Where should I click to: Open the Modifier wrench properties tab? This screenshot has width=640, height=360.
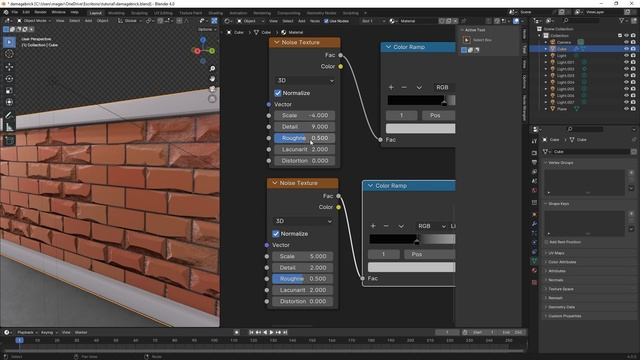[534, 224]
